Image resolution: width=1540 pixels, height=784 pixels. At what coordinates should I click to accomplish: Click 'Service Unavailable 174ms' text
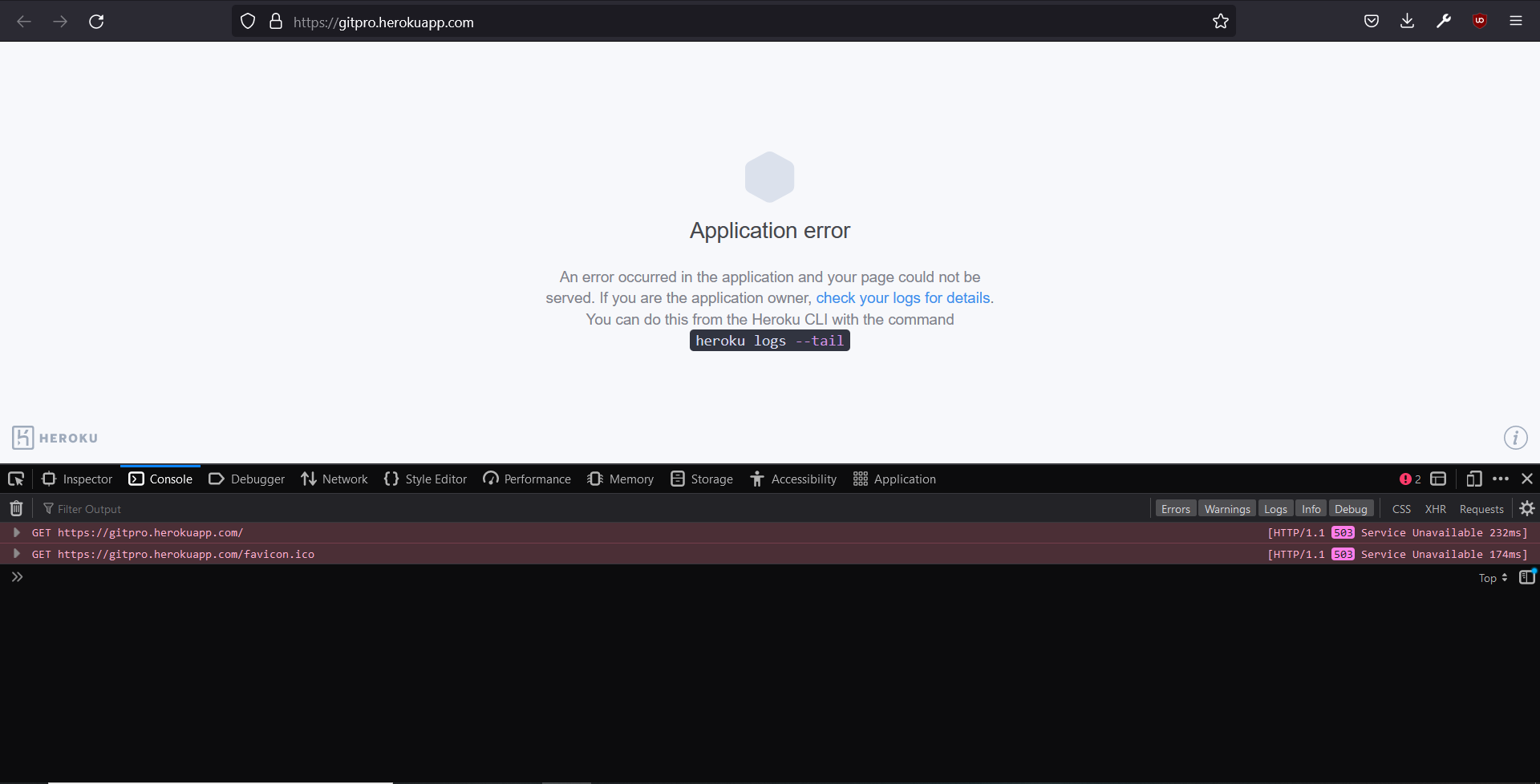coord(1441,554)
